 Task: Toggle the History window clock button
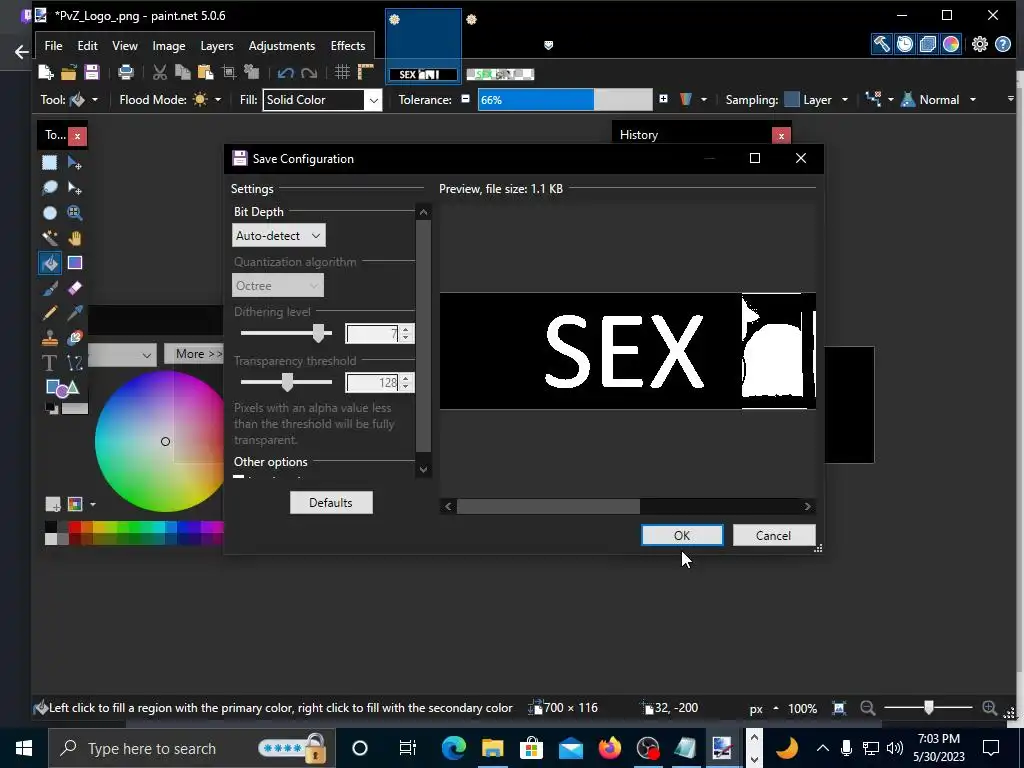(x=904, y=44)
